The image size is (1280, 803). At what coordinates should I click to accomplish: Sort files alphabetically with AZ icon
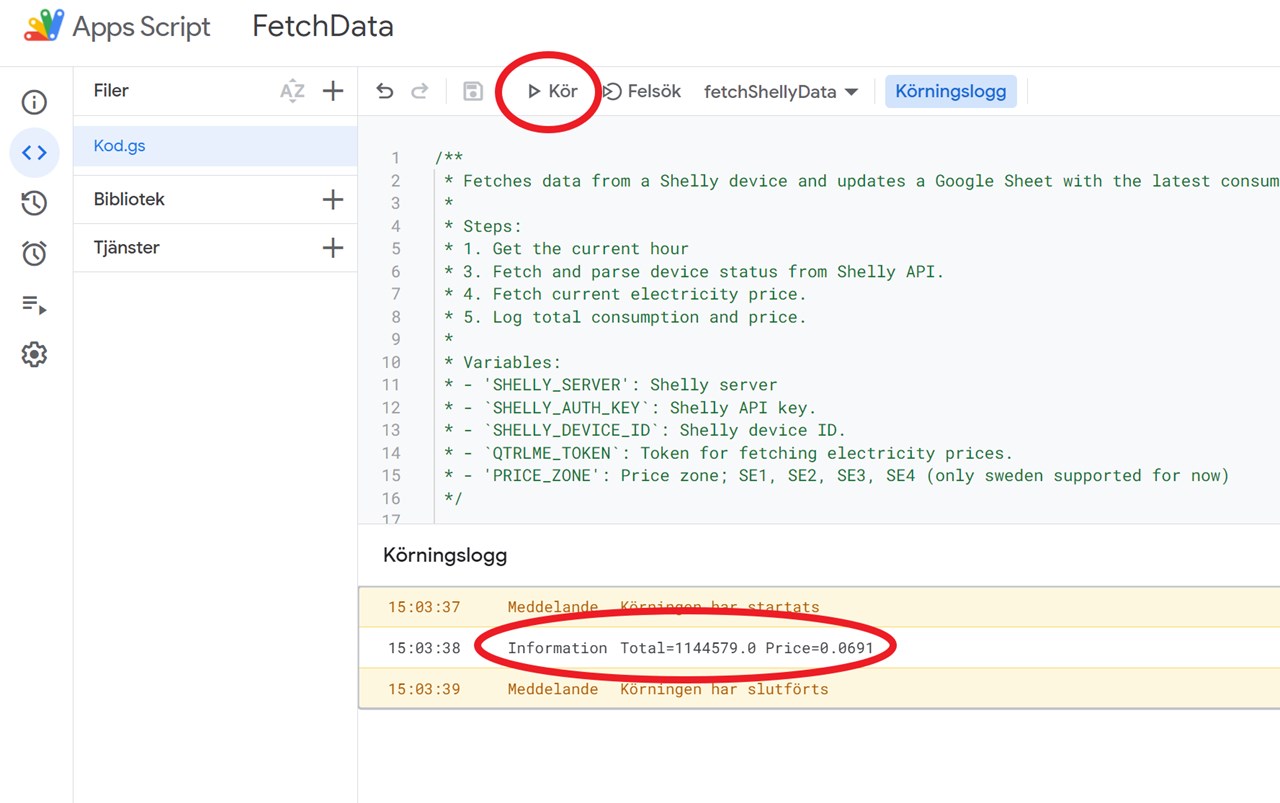[x=292, y=91]
